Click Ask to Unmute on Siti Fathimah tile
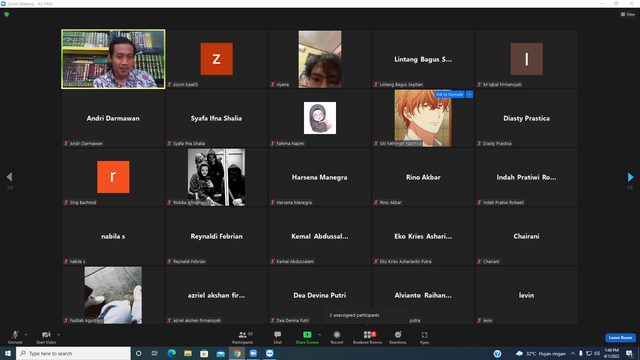Image resolution: width=640 pixels, height=360 pixels. [449, 94]
